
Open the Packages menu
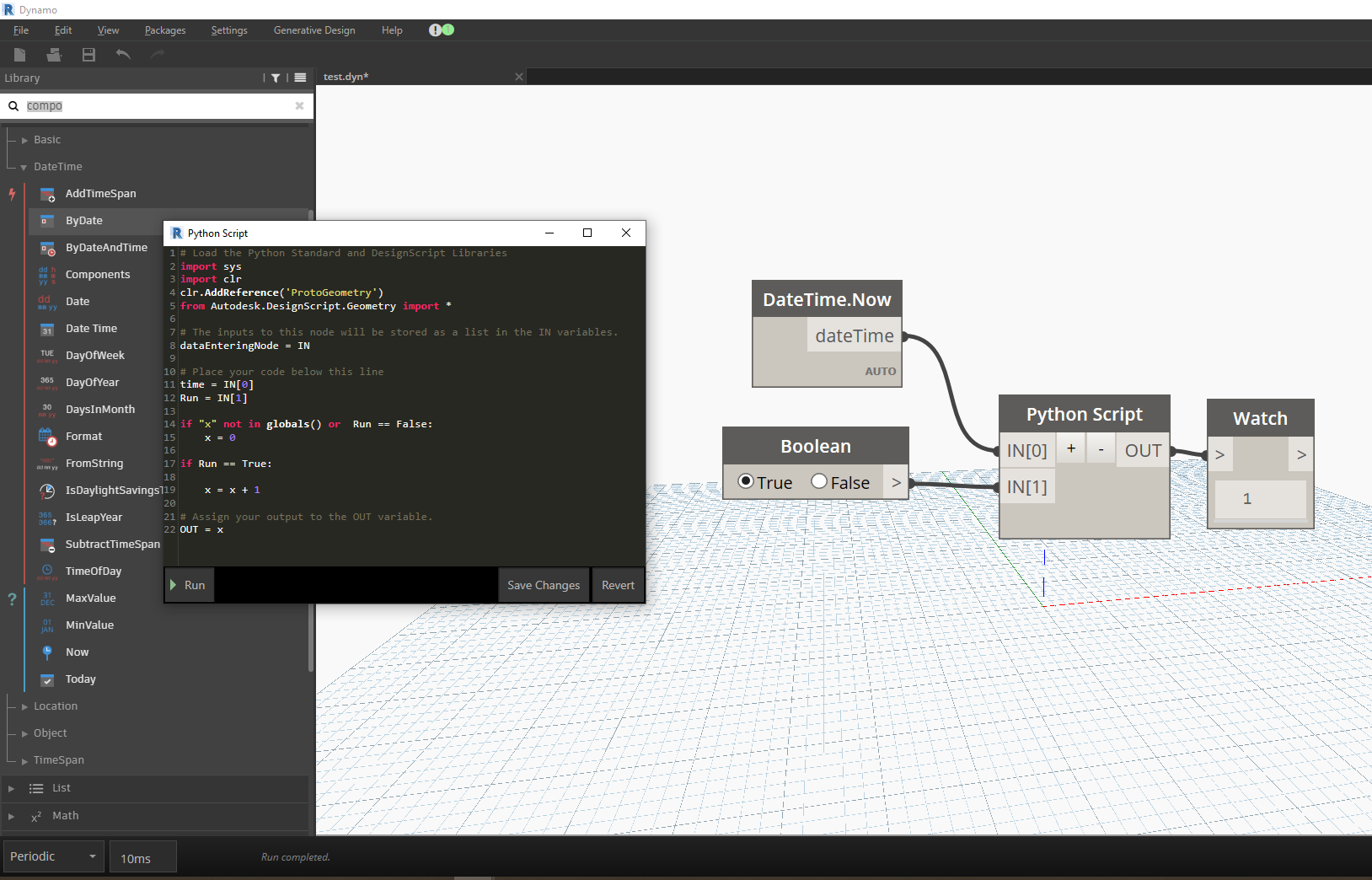coord(165,30)
